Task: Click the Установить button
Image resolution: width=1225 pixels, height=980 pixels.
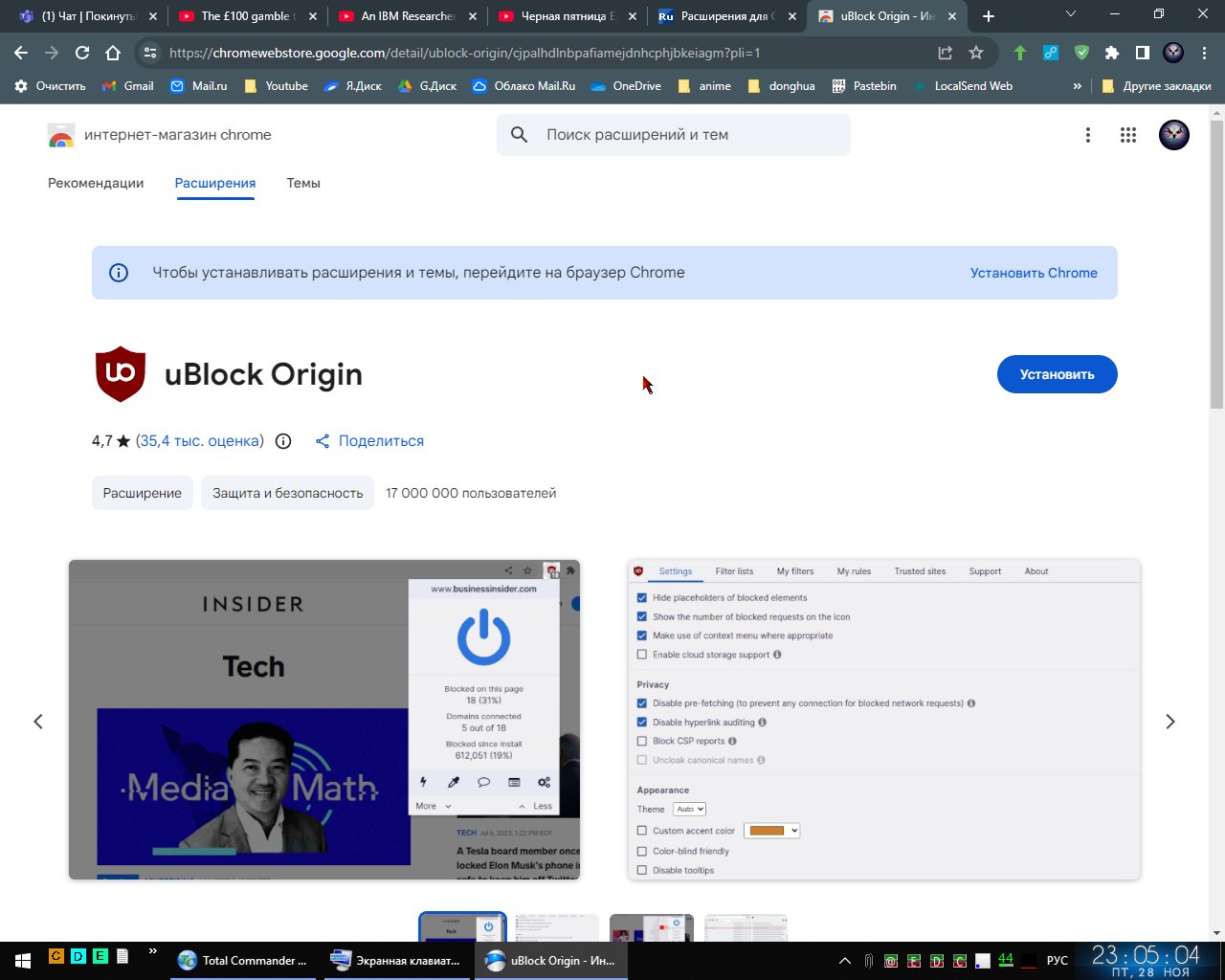Action: pos(1057,374)
